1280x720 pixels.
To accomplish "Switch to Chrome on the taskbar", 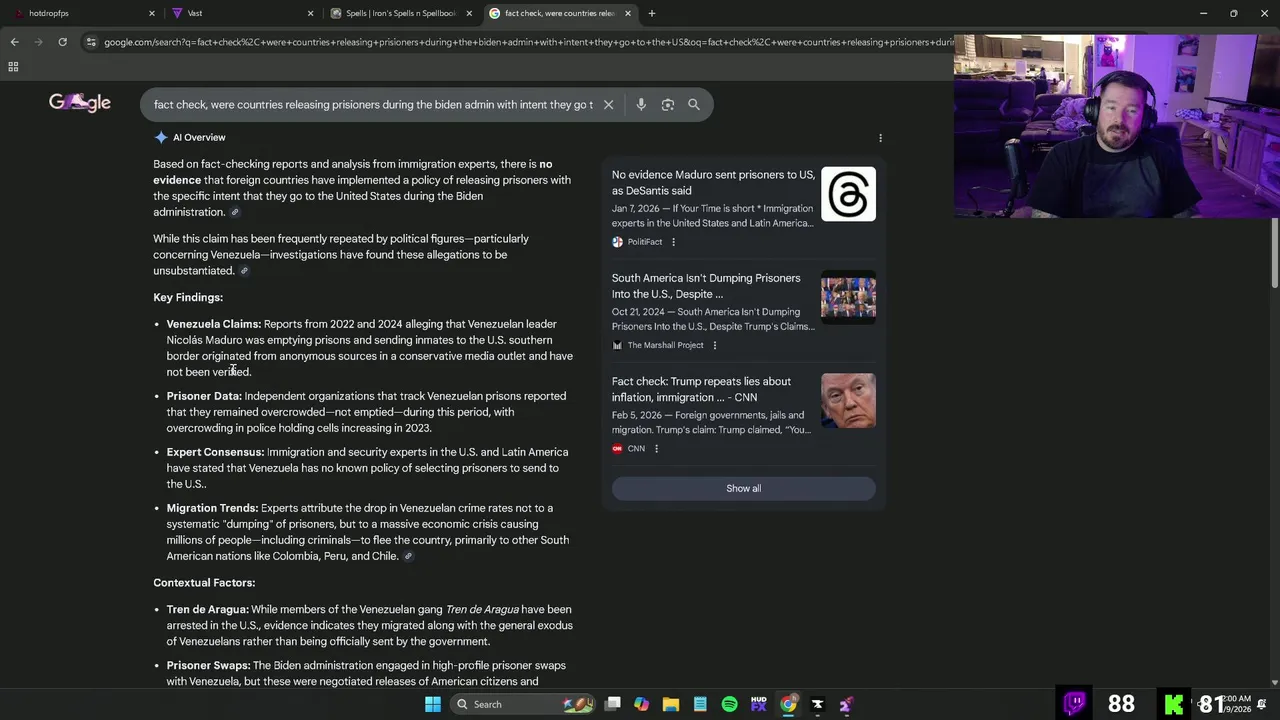I will pos(788,704).
